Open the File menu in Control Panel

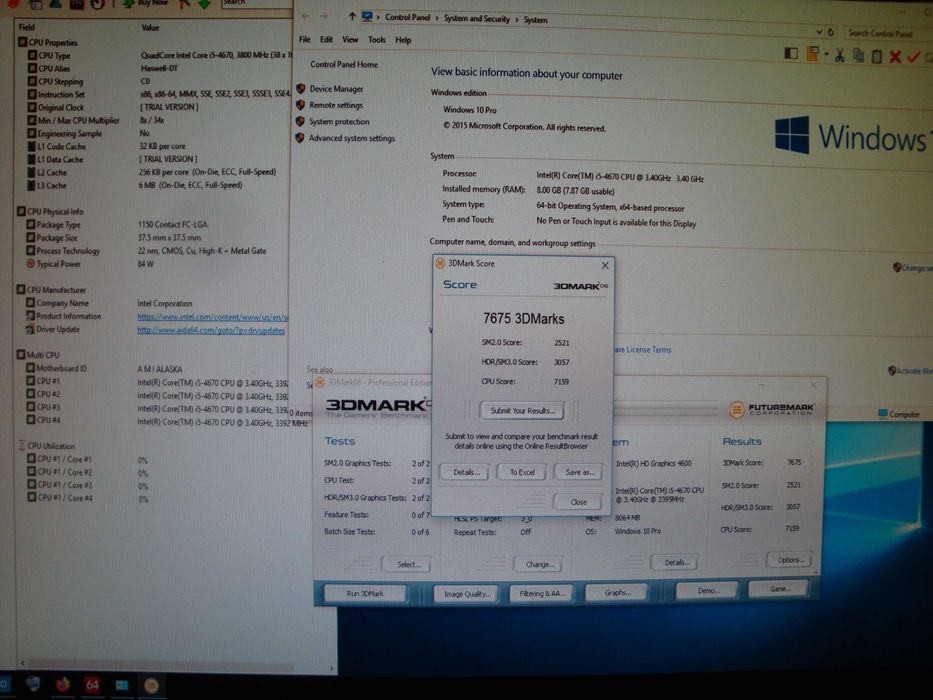pyautogui.click(x=305, y=39)
